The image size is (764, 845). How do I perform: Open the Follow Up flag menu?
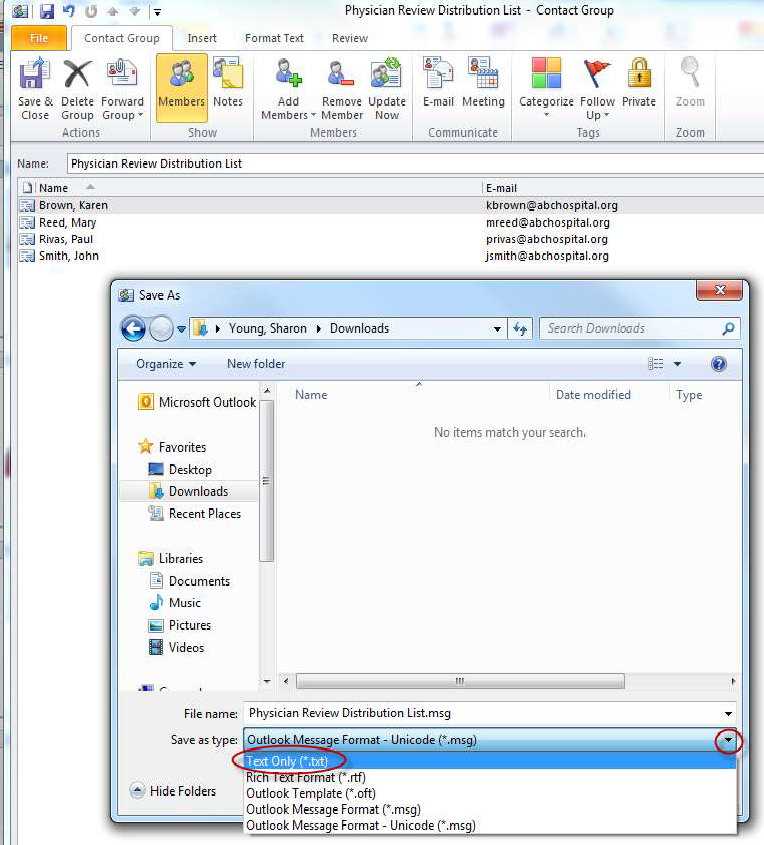coord(597,89)
